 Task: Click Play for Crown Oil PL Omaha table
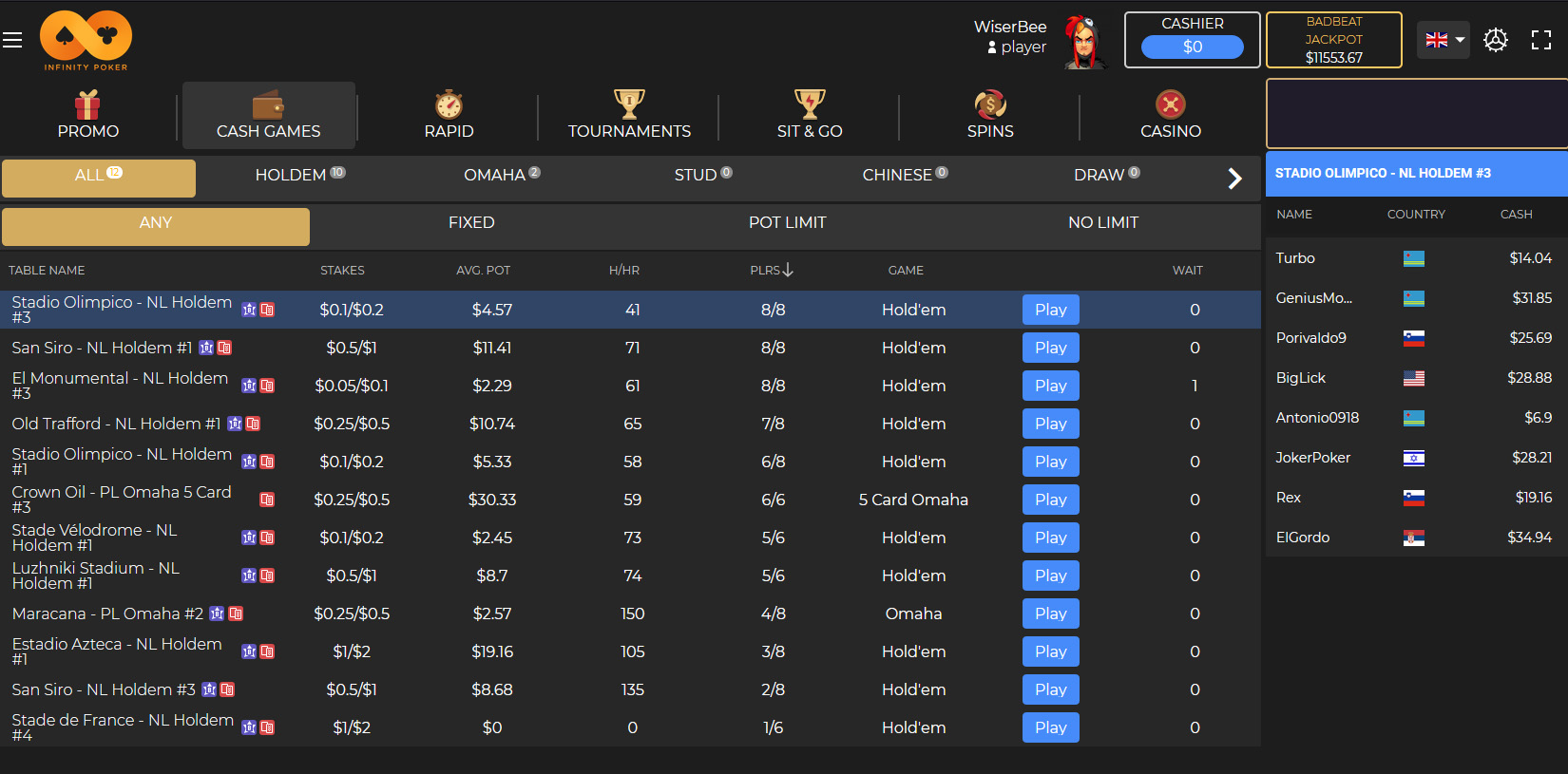point(1050,500)
